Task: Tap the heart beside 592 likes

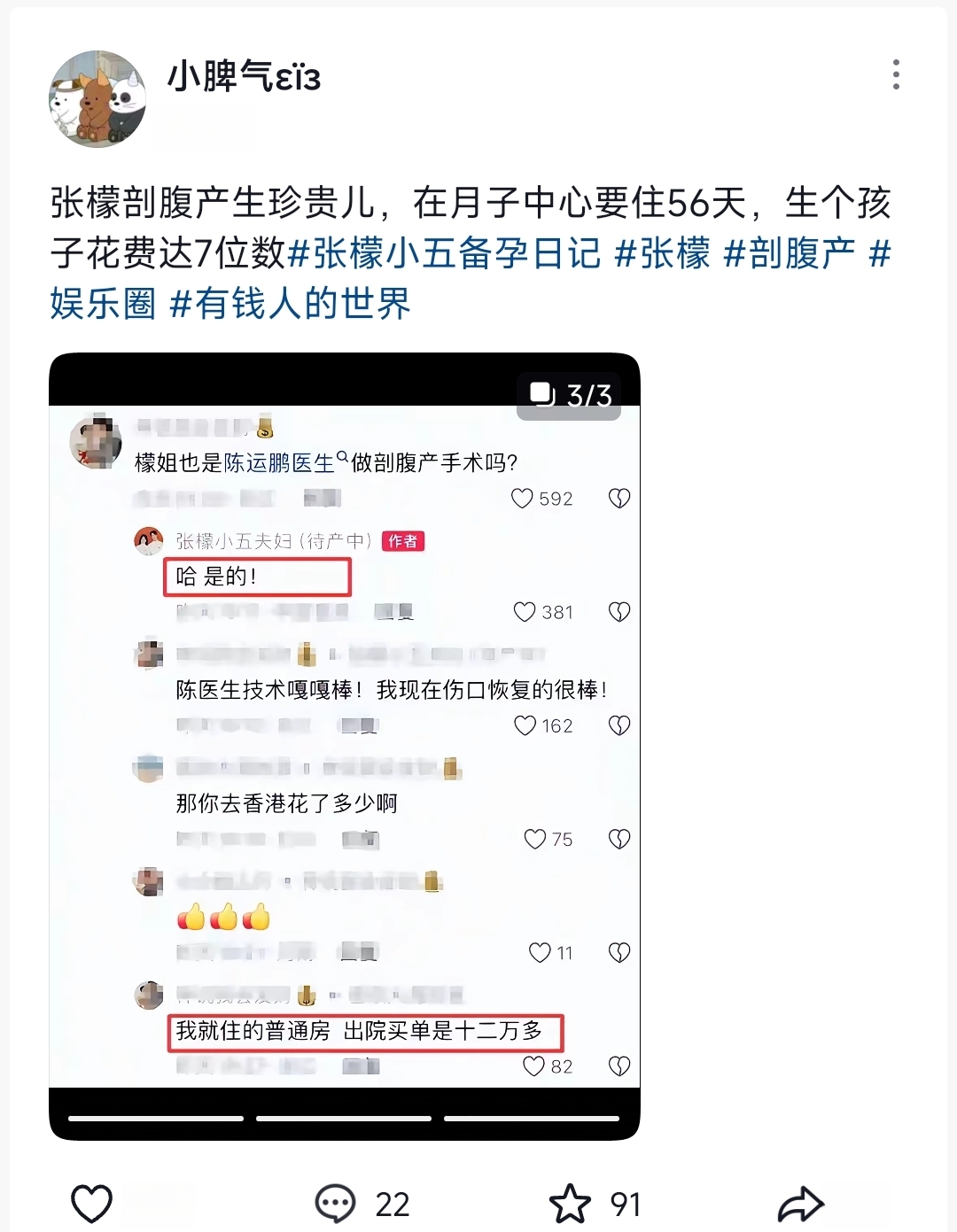Action: click(522, 499)
